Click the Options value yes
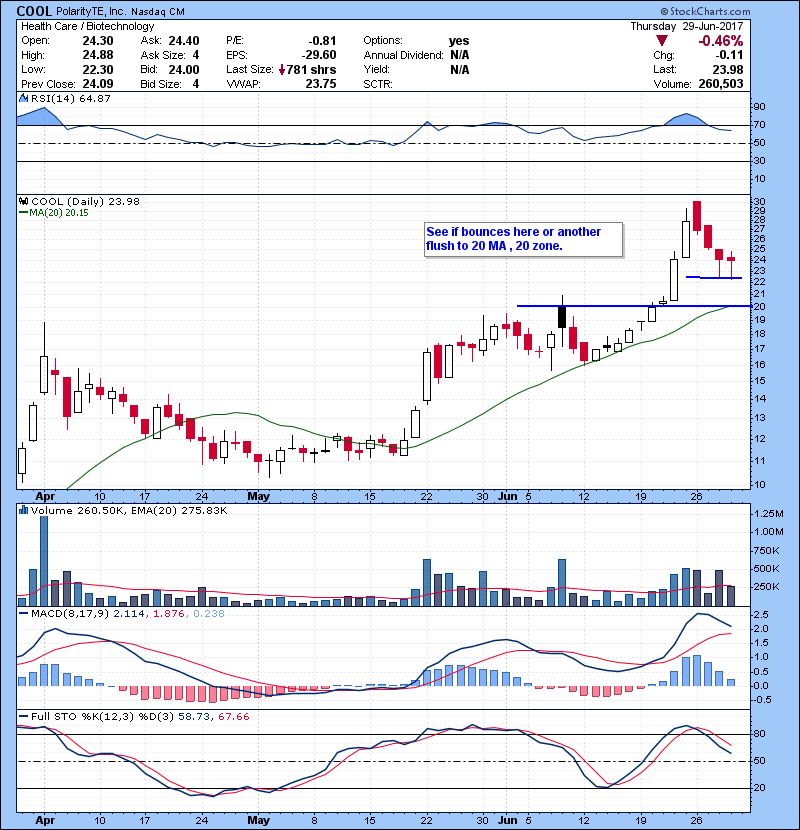 pyautogui.click(x=459, y=41)
